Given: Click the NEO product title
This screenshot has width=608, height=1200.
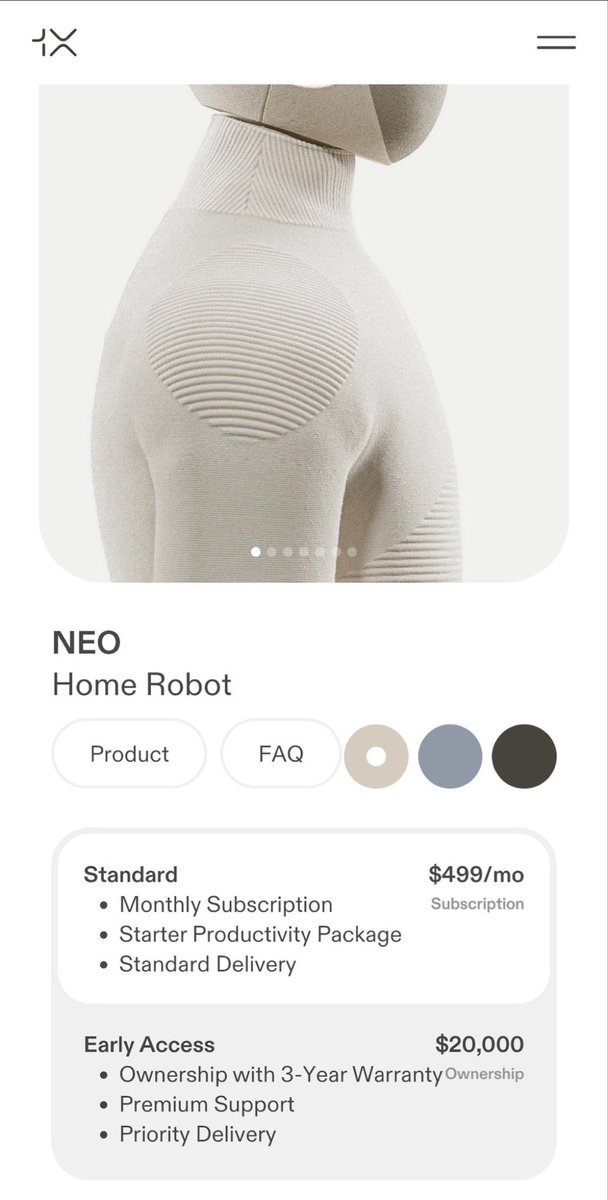Looking at the screenshot, I should [x=86, y=642].
